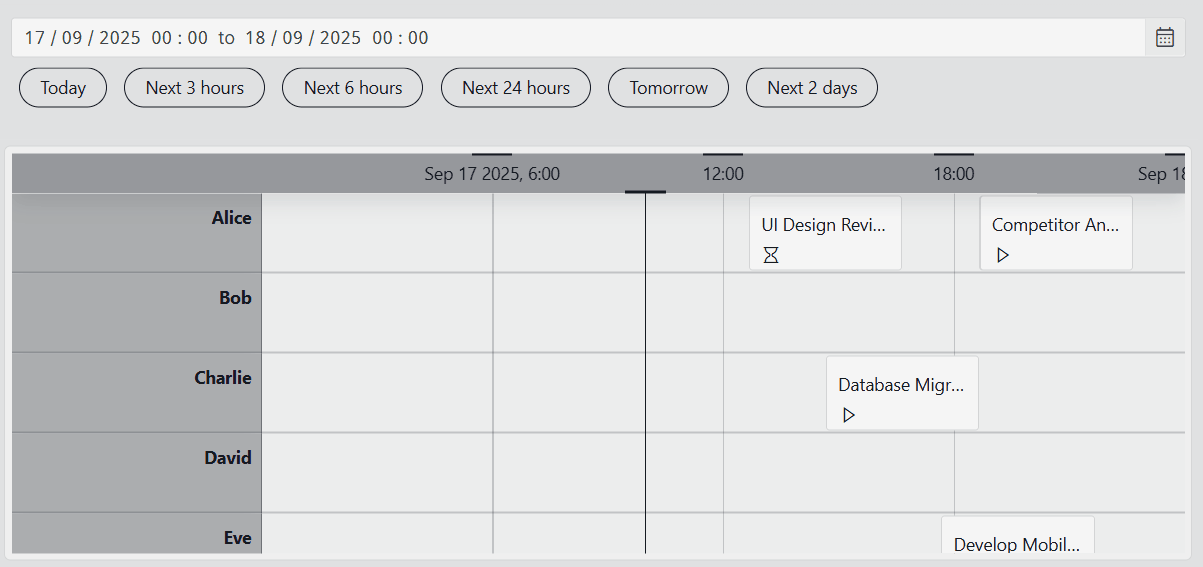Open the Database Migration task card

click(902, 393)
